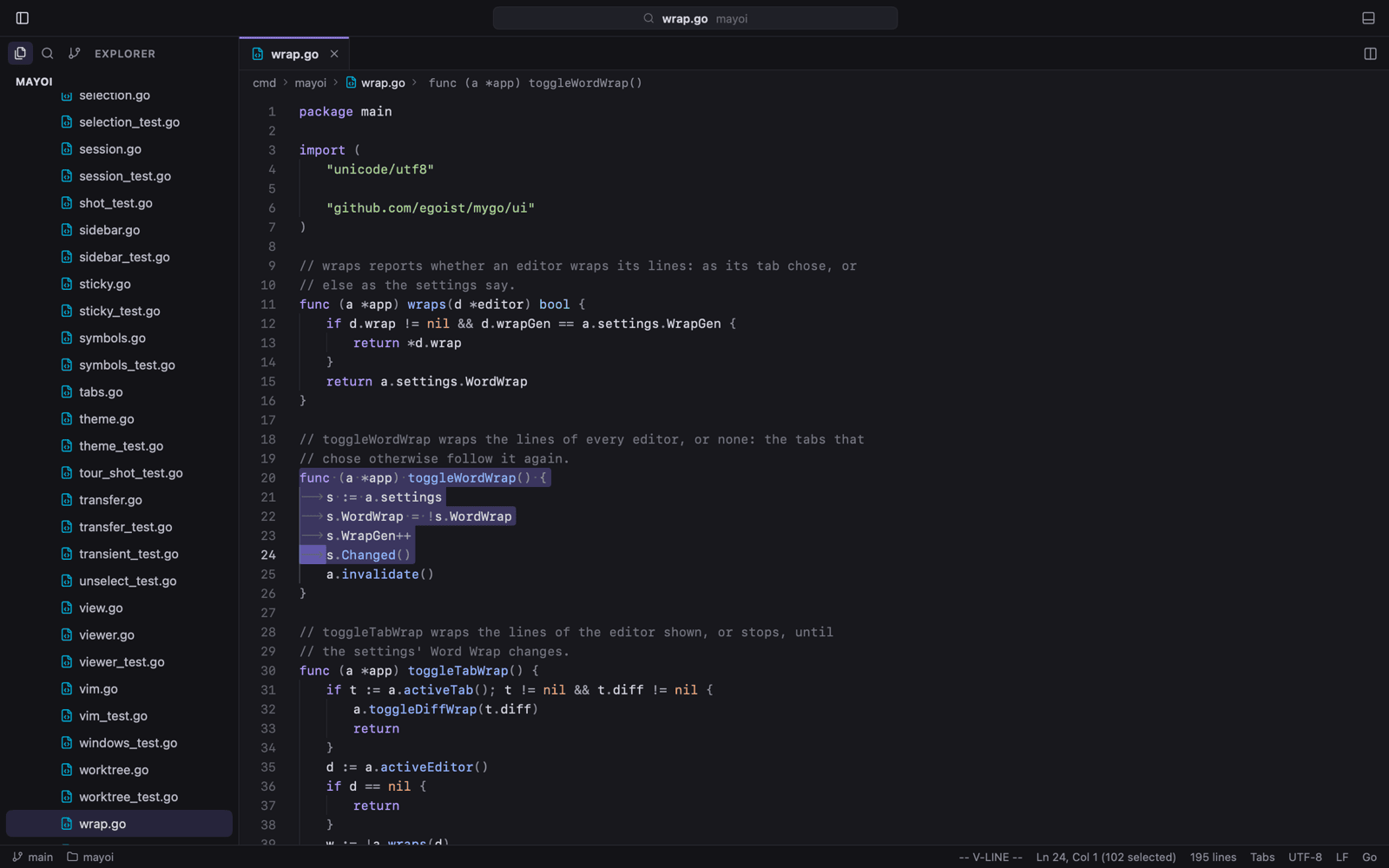Click the UTF-8 encoding status entry
The image size is (1389, 868).
coord(1305,857)
